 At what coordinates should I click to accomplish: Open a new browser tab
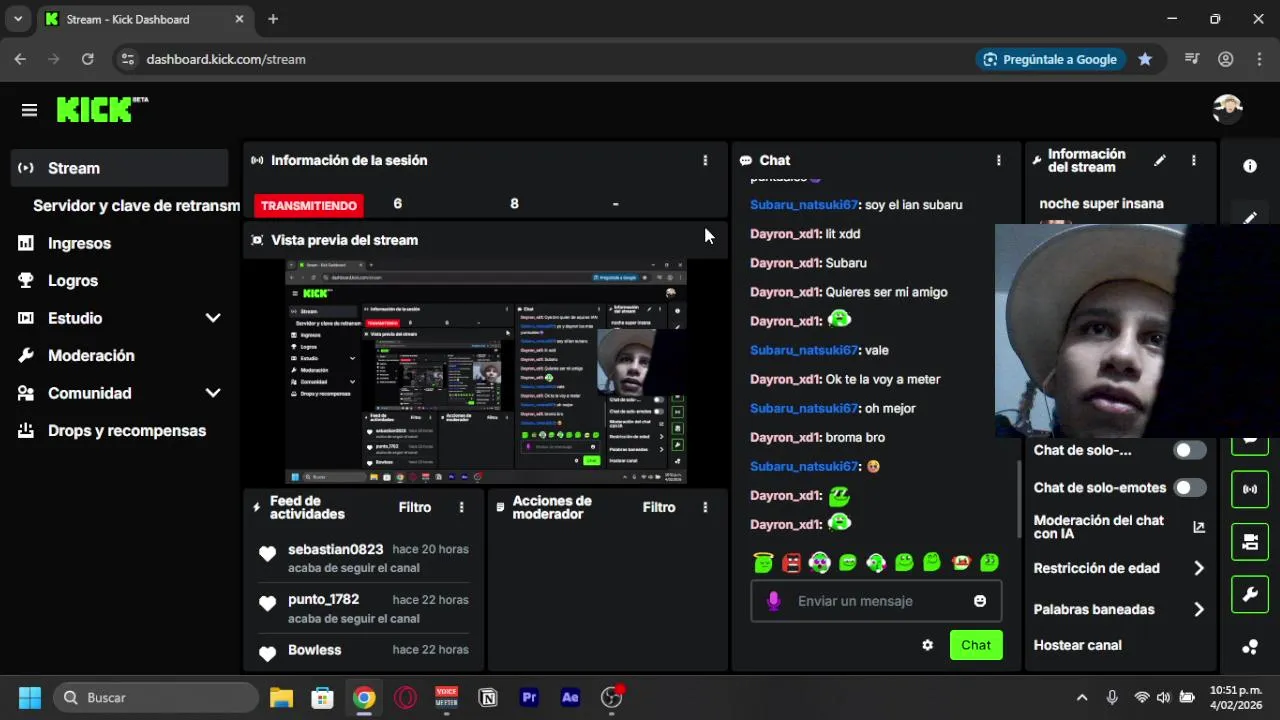click(273, 19)
